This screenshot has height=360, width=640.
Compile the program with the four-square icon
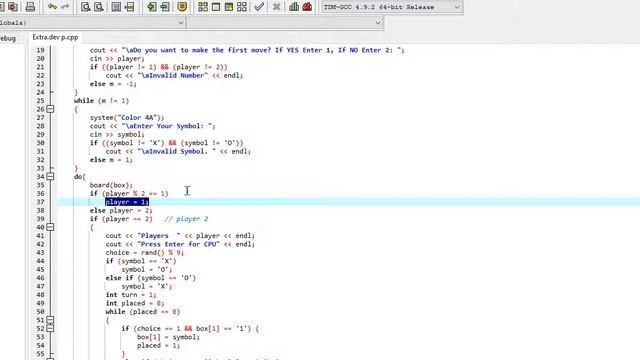tap(203, 7)
